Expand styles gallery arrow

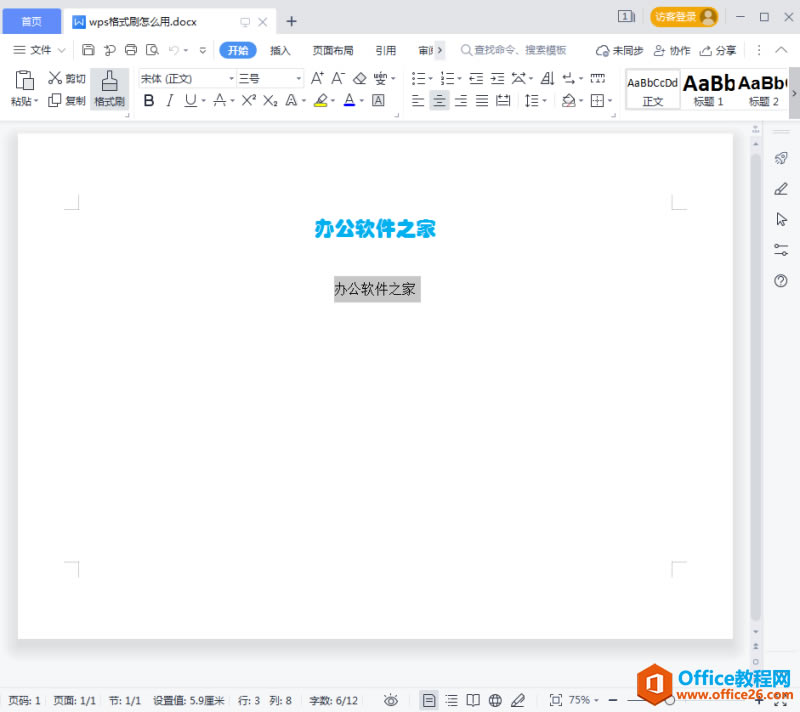coord(794,93)
